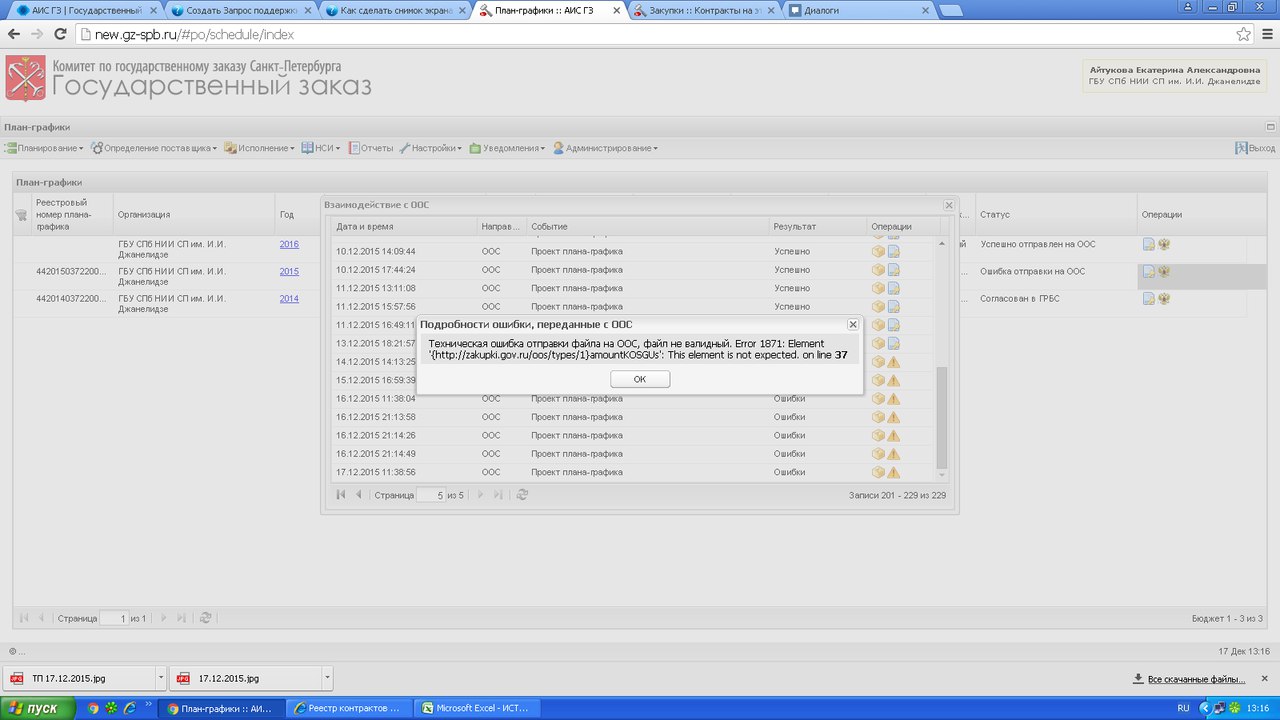Viewport: 1280px width, 720px height.
Task: Click the emblem operation icon in the 2014 row
Action: 1164,298
